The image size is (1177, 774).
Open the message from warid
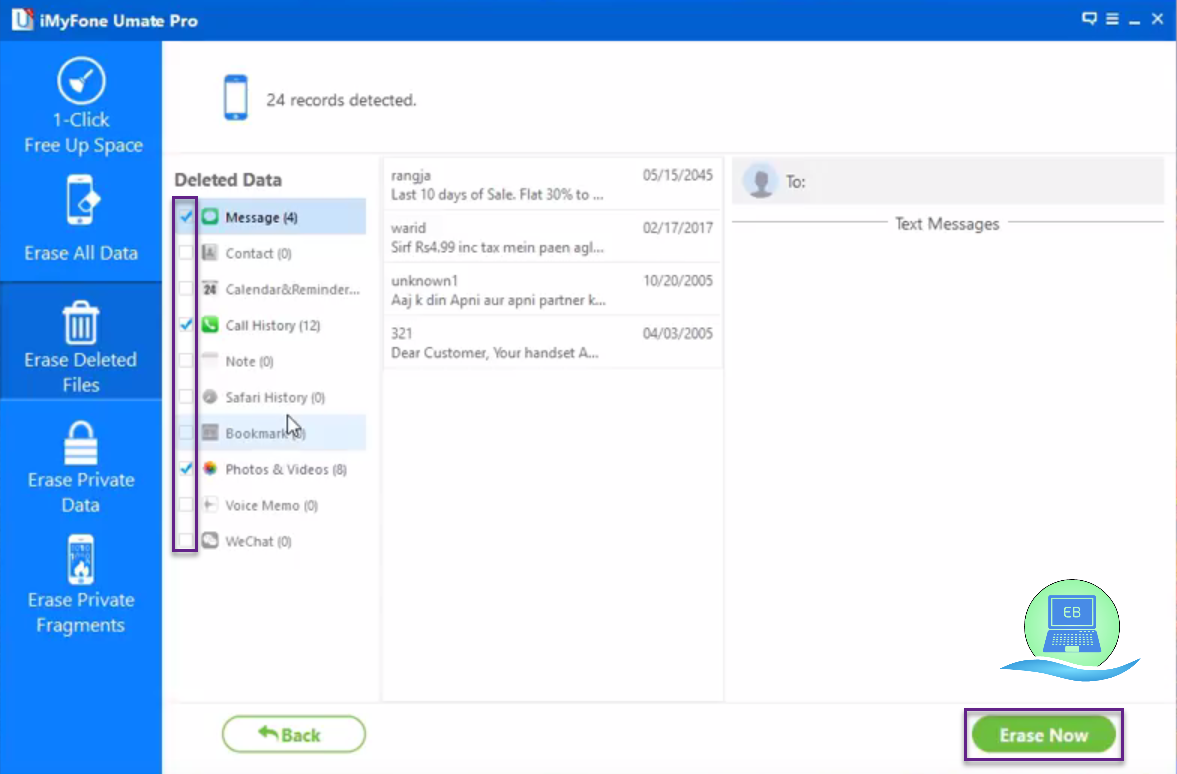click(552, 237)
